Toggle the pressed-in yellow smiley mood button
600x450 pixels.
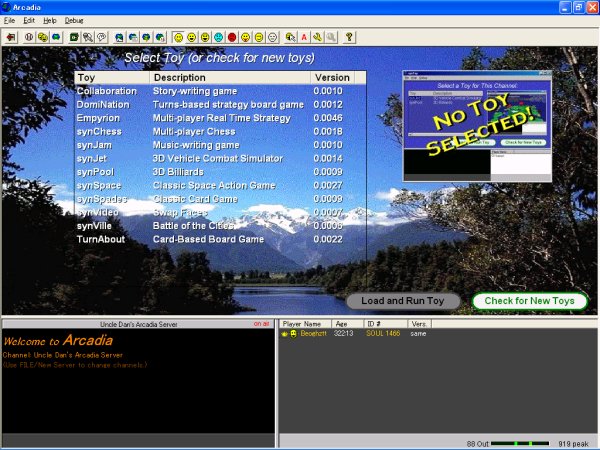click(x=178, y=37)
